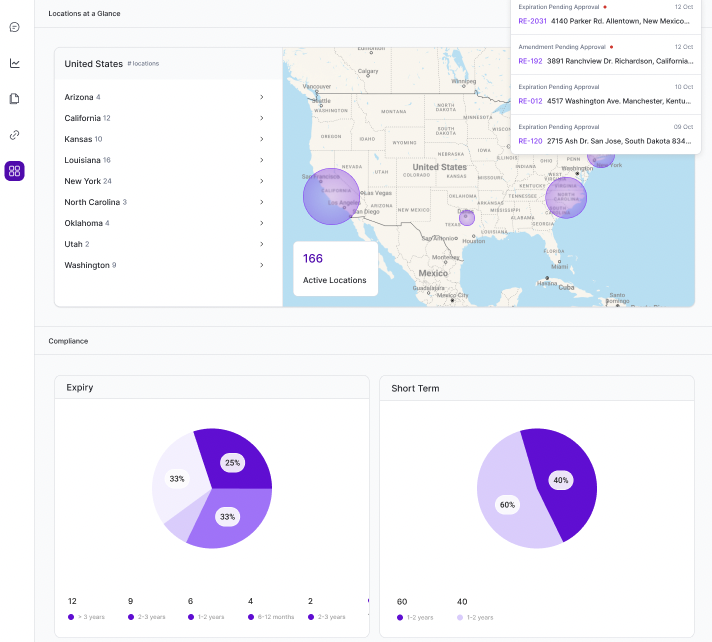Click the chain link sidebar icon
Image resolution: width=712 pixels, height=642 pixels.
click(14, 135)
